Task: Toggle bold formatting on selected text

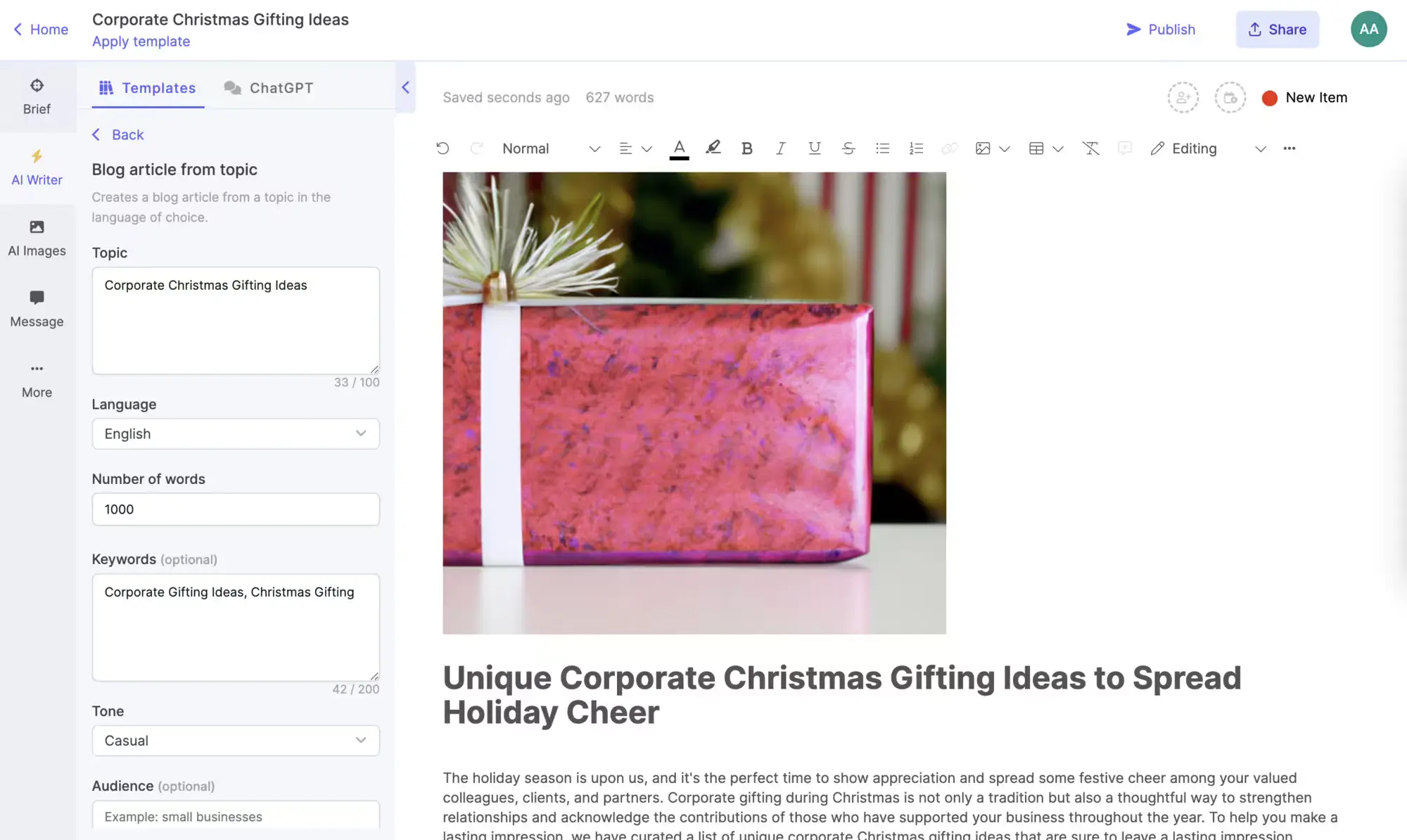Action: (x=746, y=148)
